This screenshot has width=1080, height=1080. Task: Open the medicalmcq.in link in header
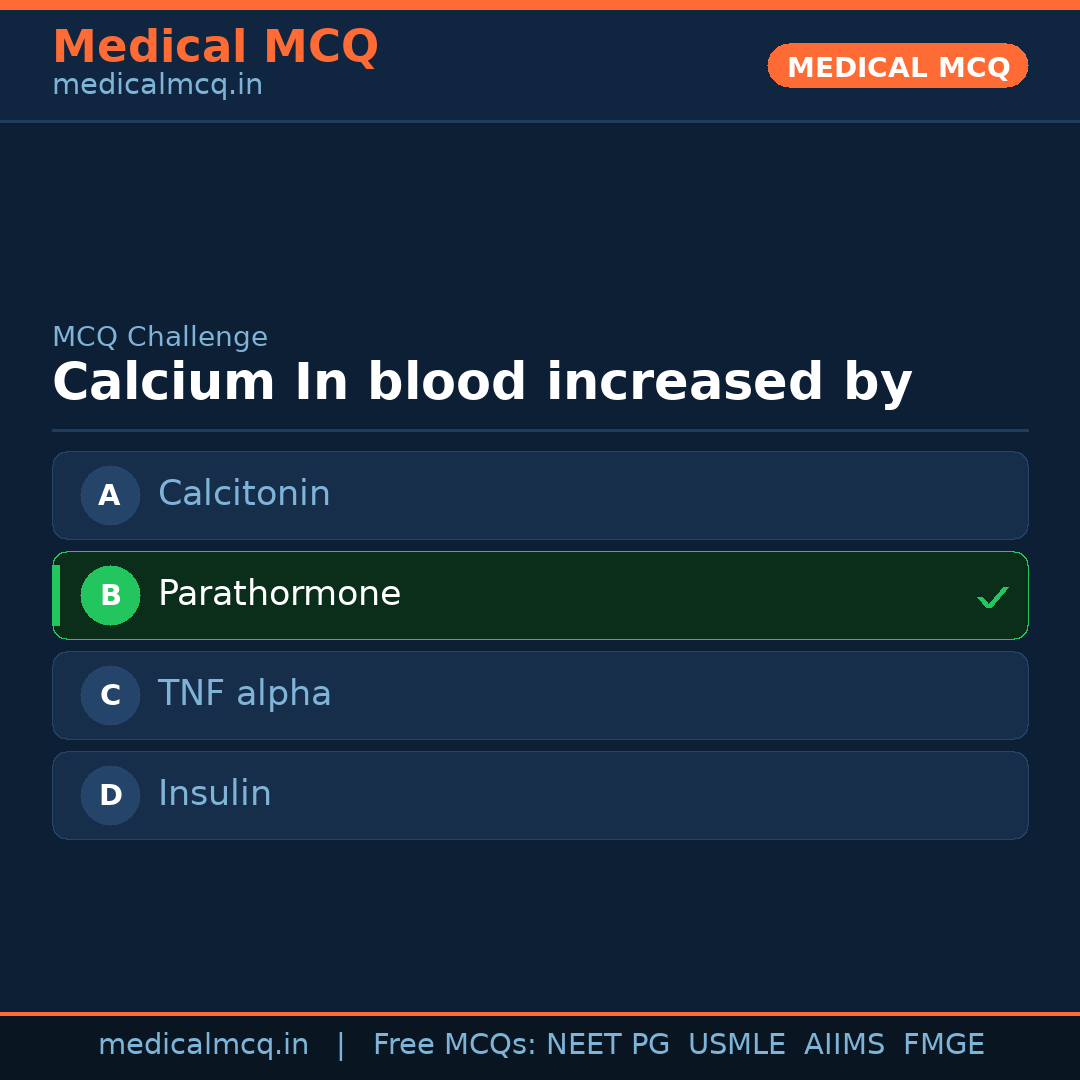(x=157, y=84)
